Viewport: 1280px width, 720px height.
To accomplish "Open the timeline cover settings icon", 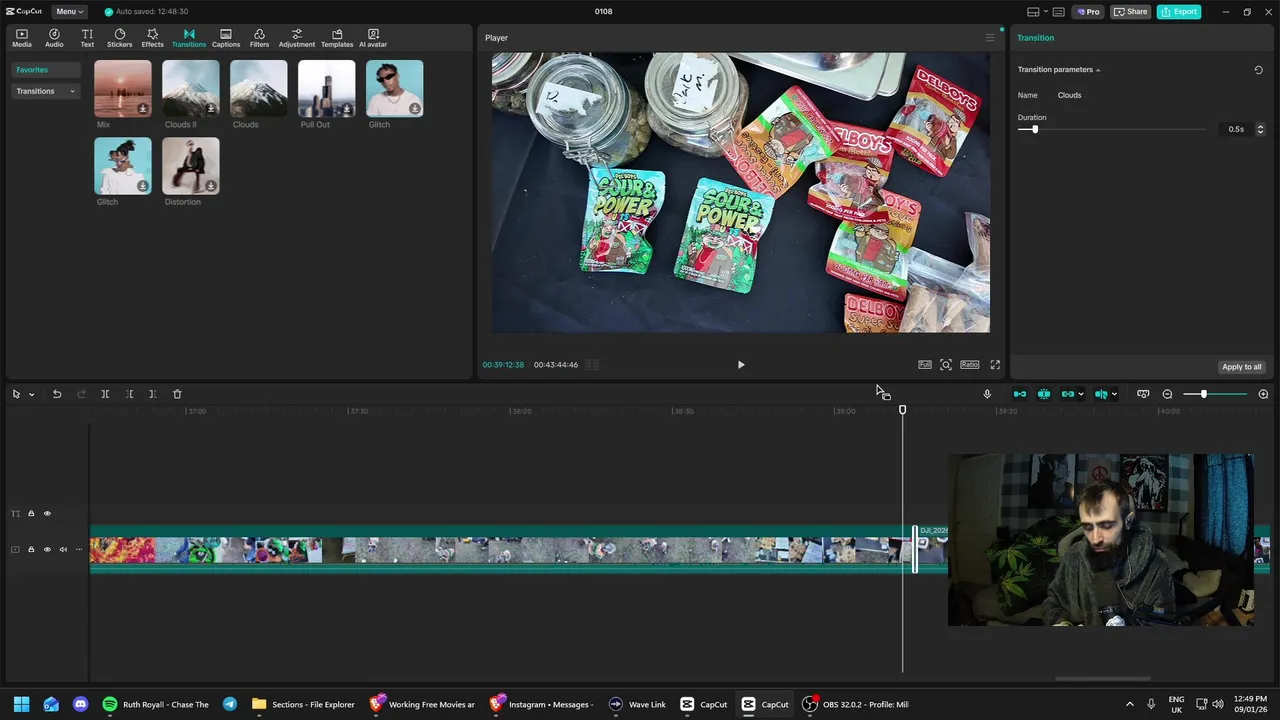I will coord(1143,394).
